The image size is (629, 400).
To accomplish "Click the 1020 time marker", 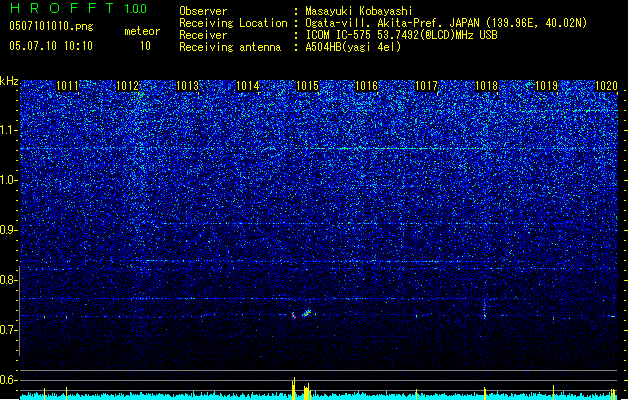I will point(606,86).
